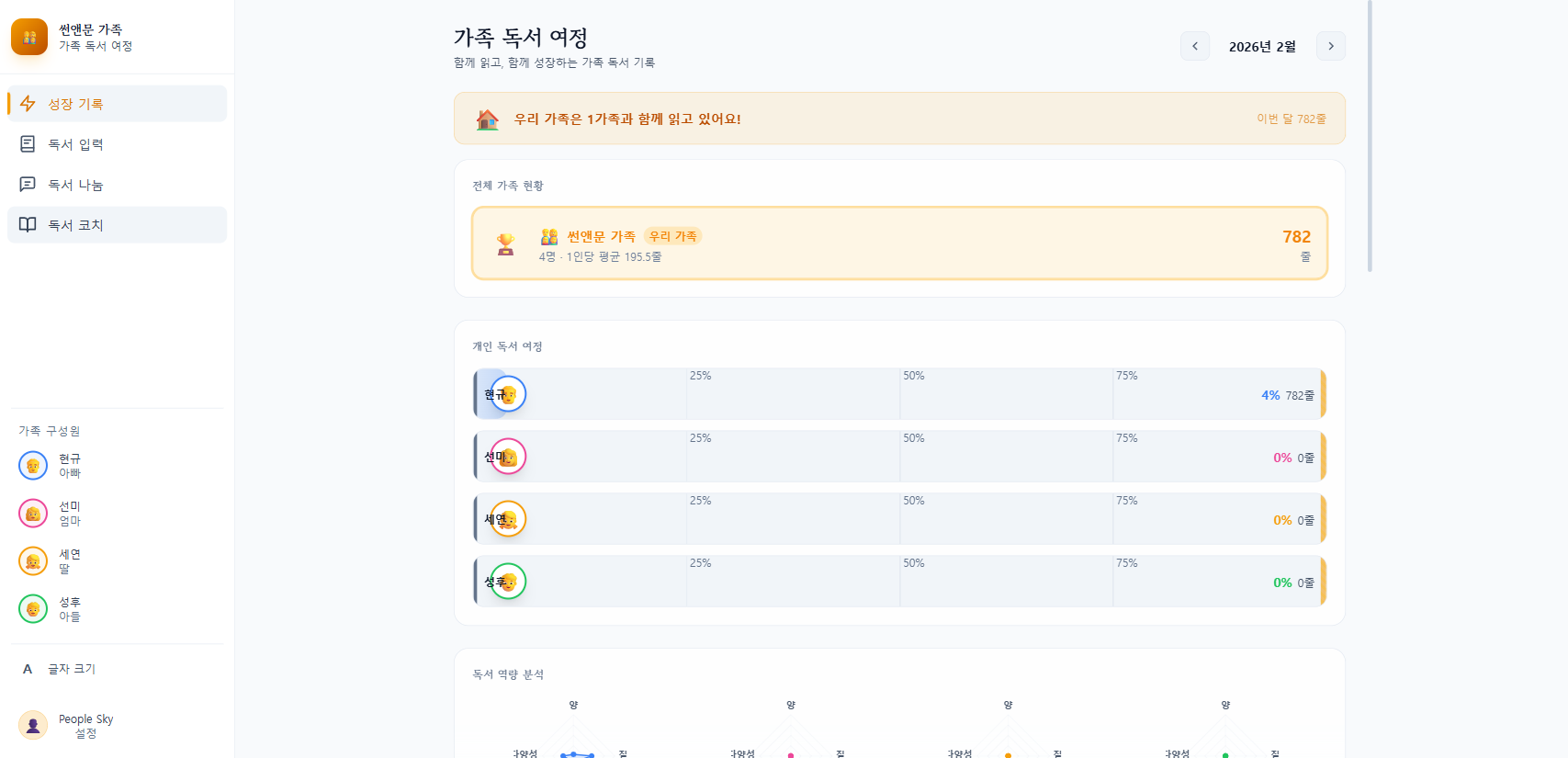Image resolution: width=1568 pixels, height=758 pixels.
Task: Click the lightning icon beside 성장 기록
Action: (x=28, y=104)
